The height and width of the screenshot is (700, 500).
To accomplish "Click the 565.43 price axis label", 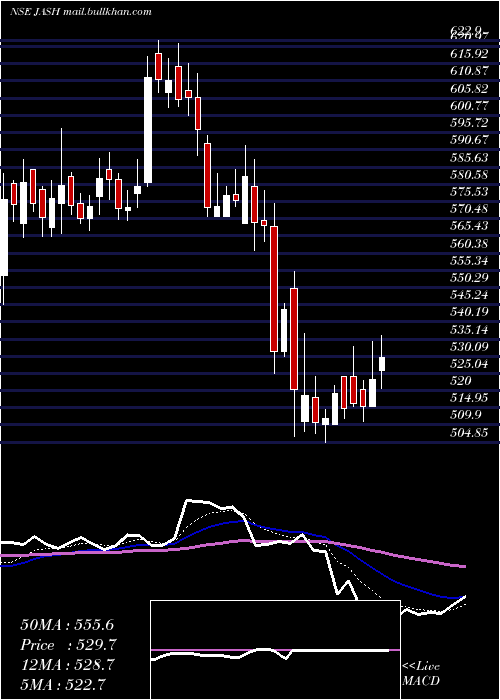I will 468,226.
